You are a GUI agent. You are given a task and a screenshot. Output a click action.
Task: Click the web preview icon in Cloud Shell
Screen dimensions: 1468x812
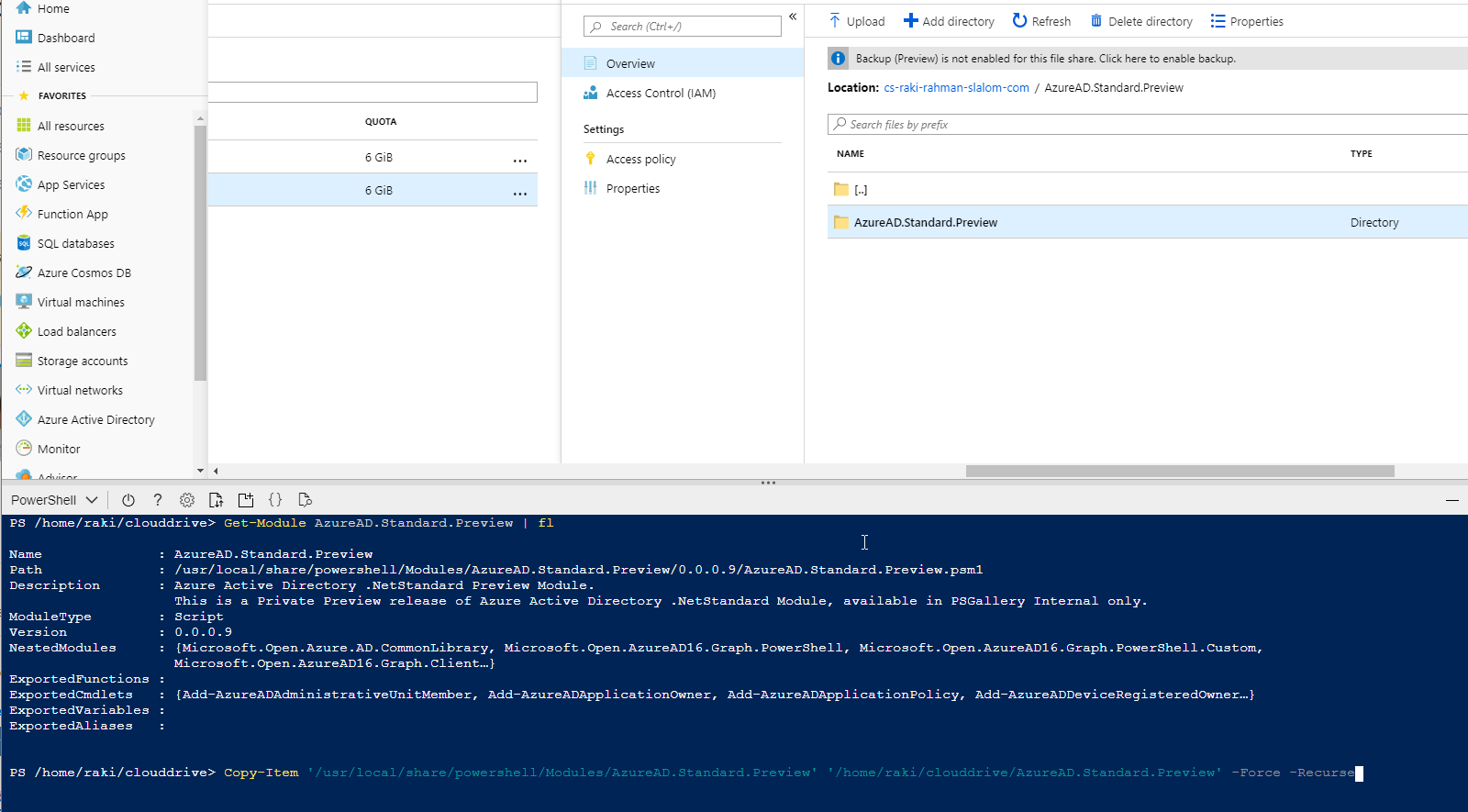[x=306, y=500]
